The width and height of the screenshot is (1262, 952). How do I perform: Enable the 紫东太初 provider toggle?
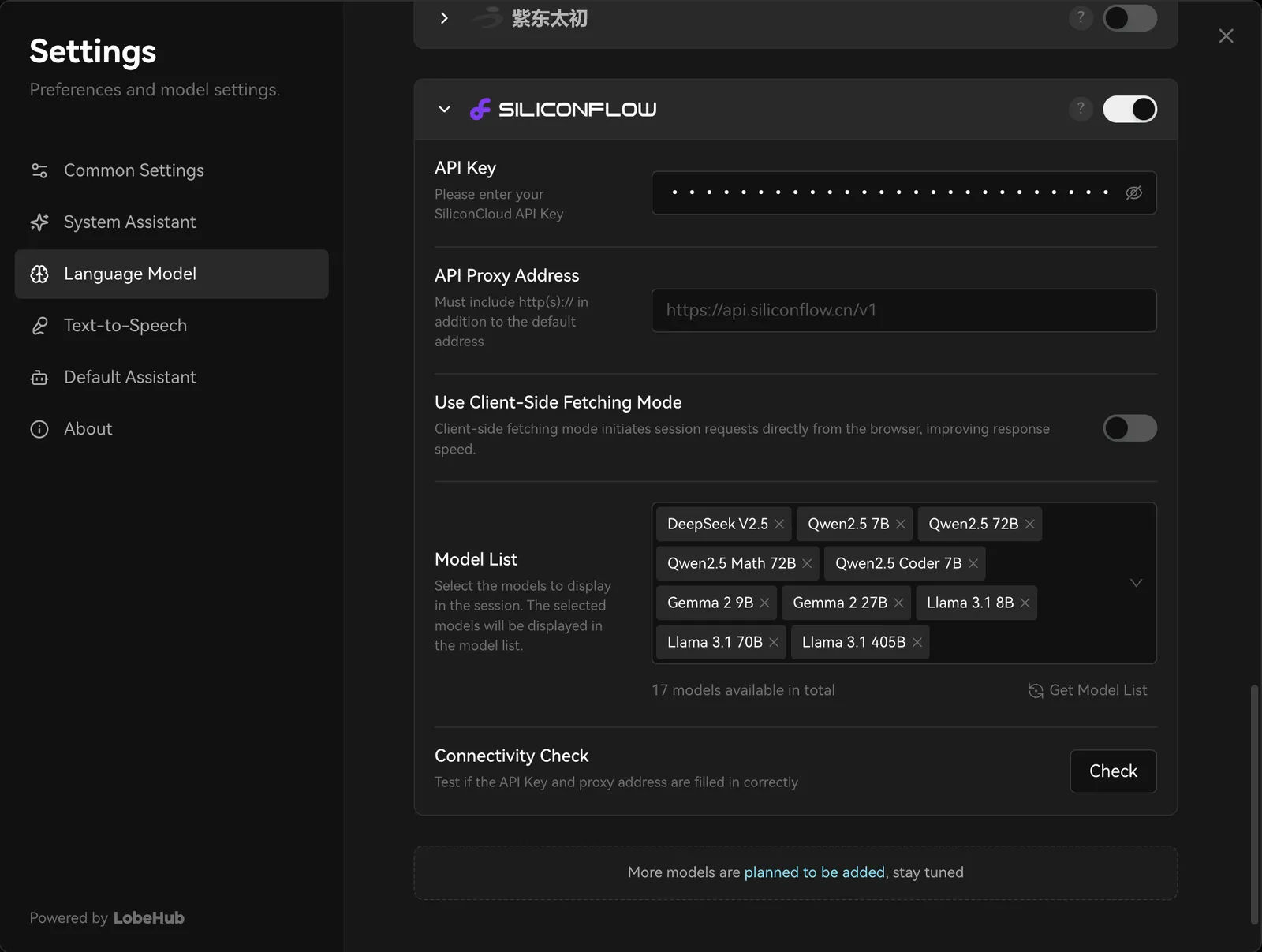click(1129, 17)
